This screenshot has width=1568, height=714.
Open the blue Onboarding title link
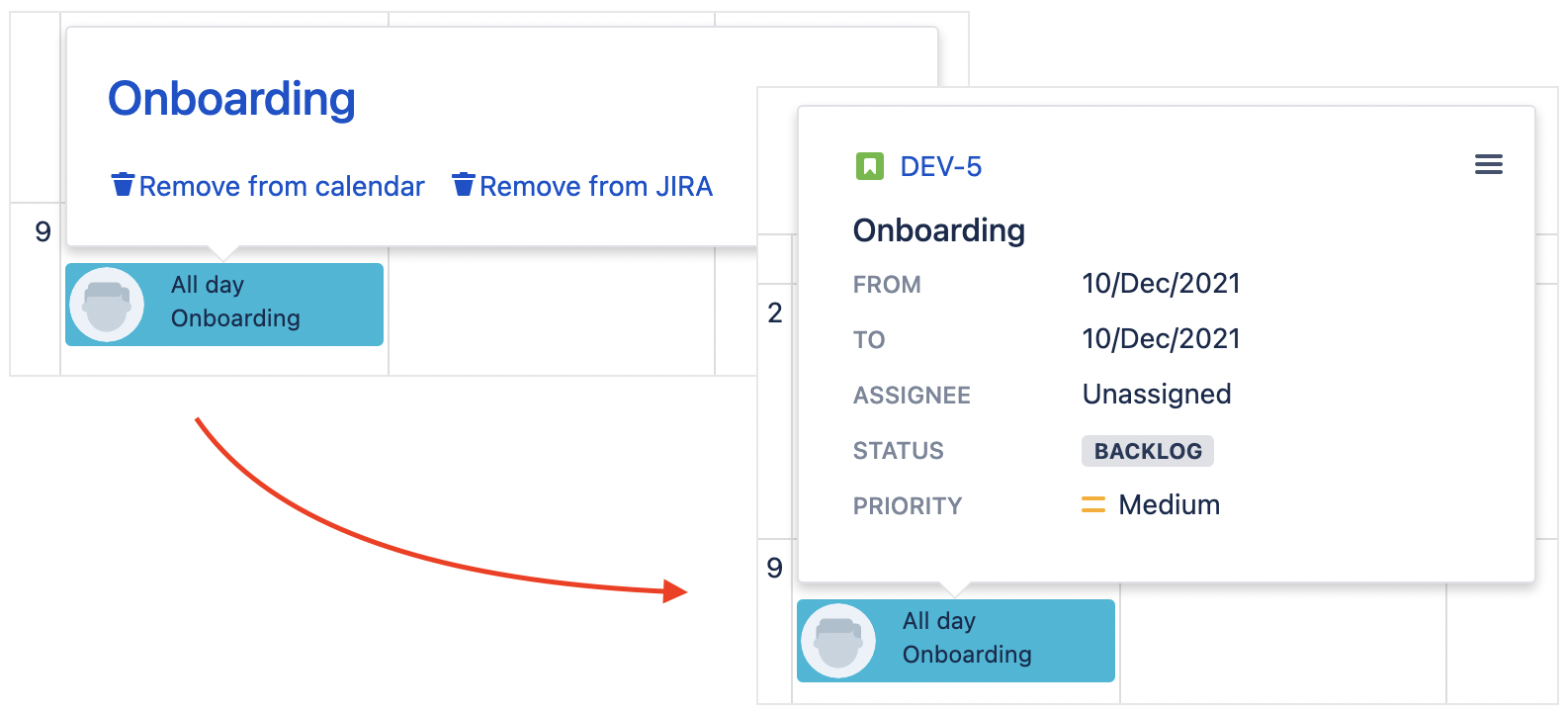tap(231, 99)
